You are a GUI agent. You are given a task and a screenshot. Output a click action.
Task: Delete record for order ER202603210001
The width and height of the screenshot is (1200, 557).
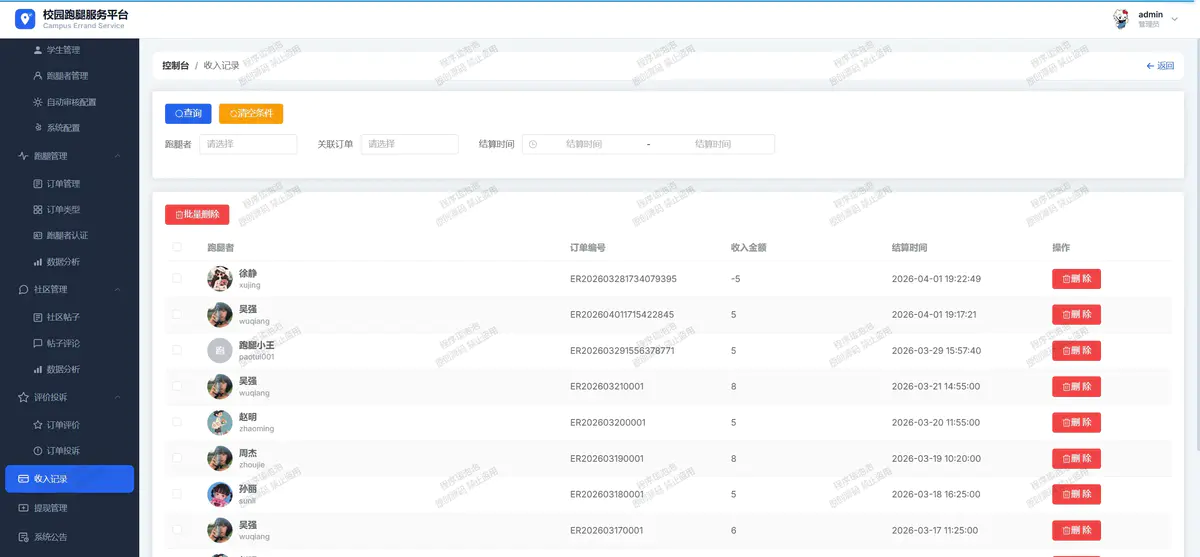point(1076,387)
